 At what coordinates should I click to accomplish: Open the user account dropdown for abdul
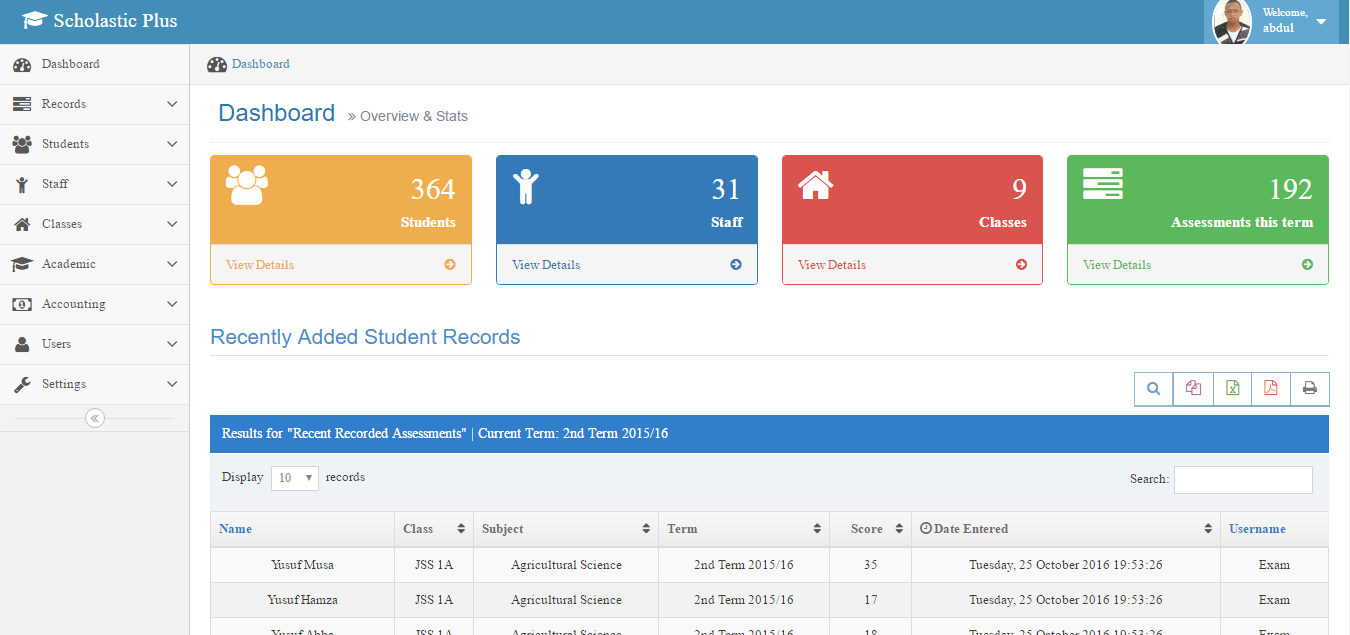tap(1321, 21)
